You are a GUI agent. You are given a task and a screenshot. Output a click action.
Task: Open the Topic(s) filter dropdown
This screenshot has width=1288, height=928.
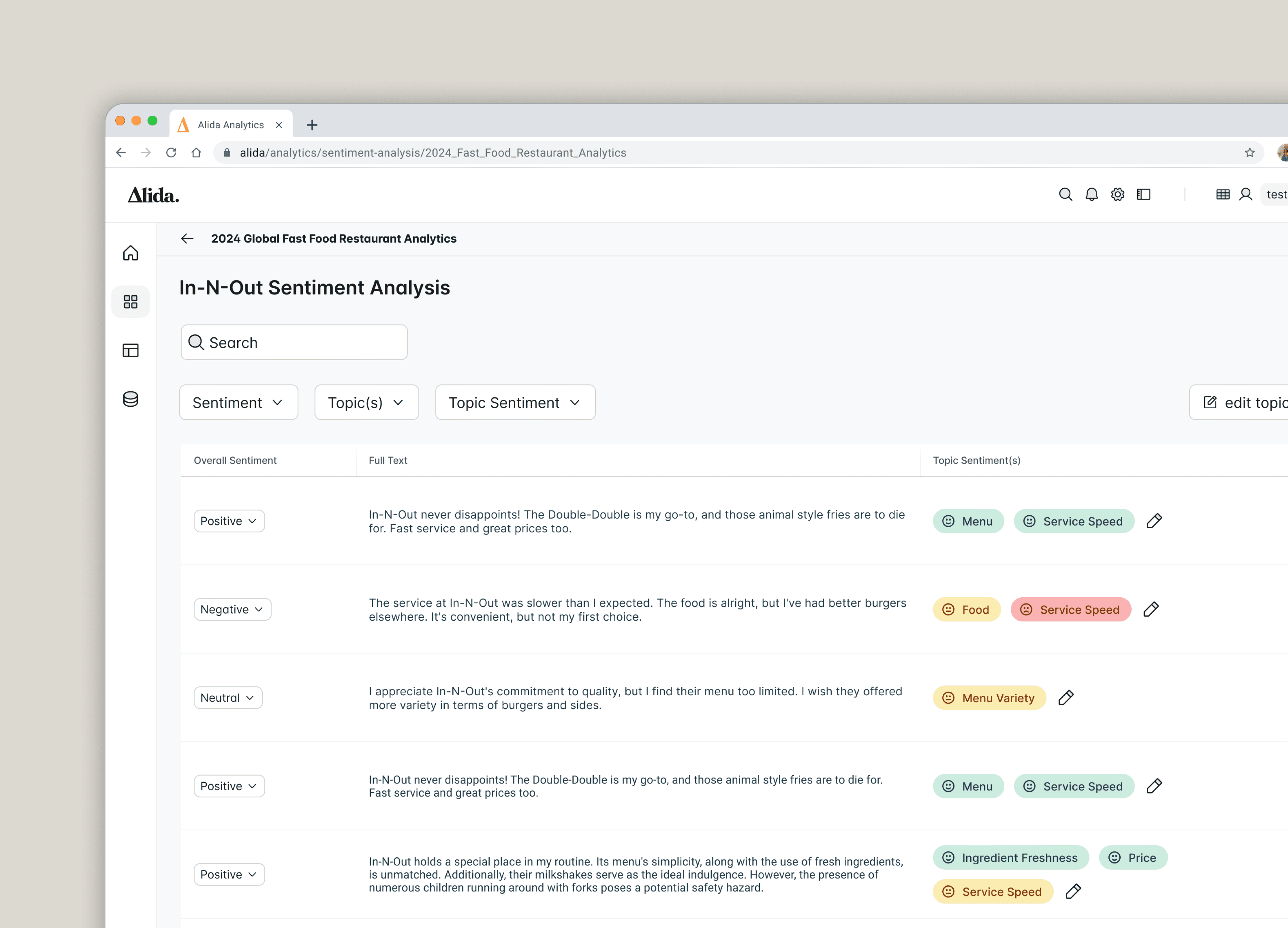[366, 403]
